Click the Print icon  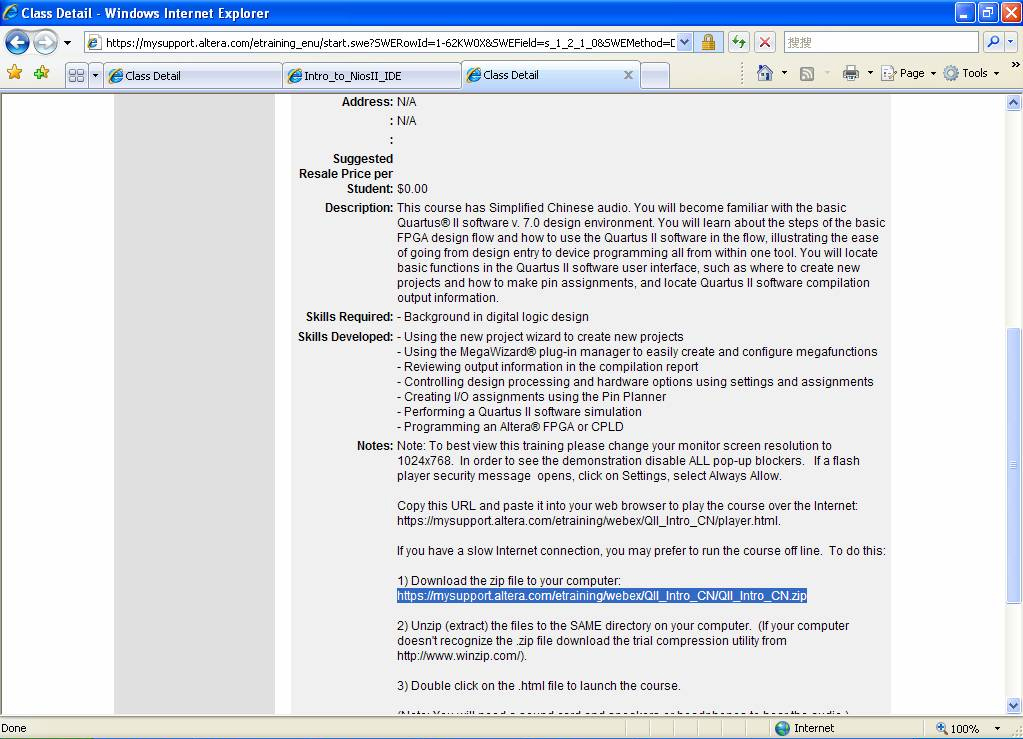point(851,73)
